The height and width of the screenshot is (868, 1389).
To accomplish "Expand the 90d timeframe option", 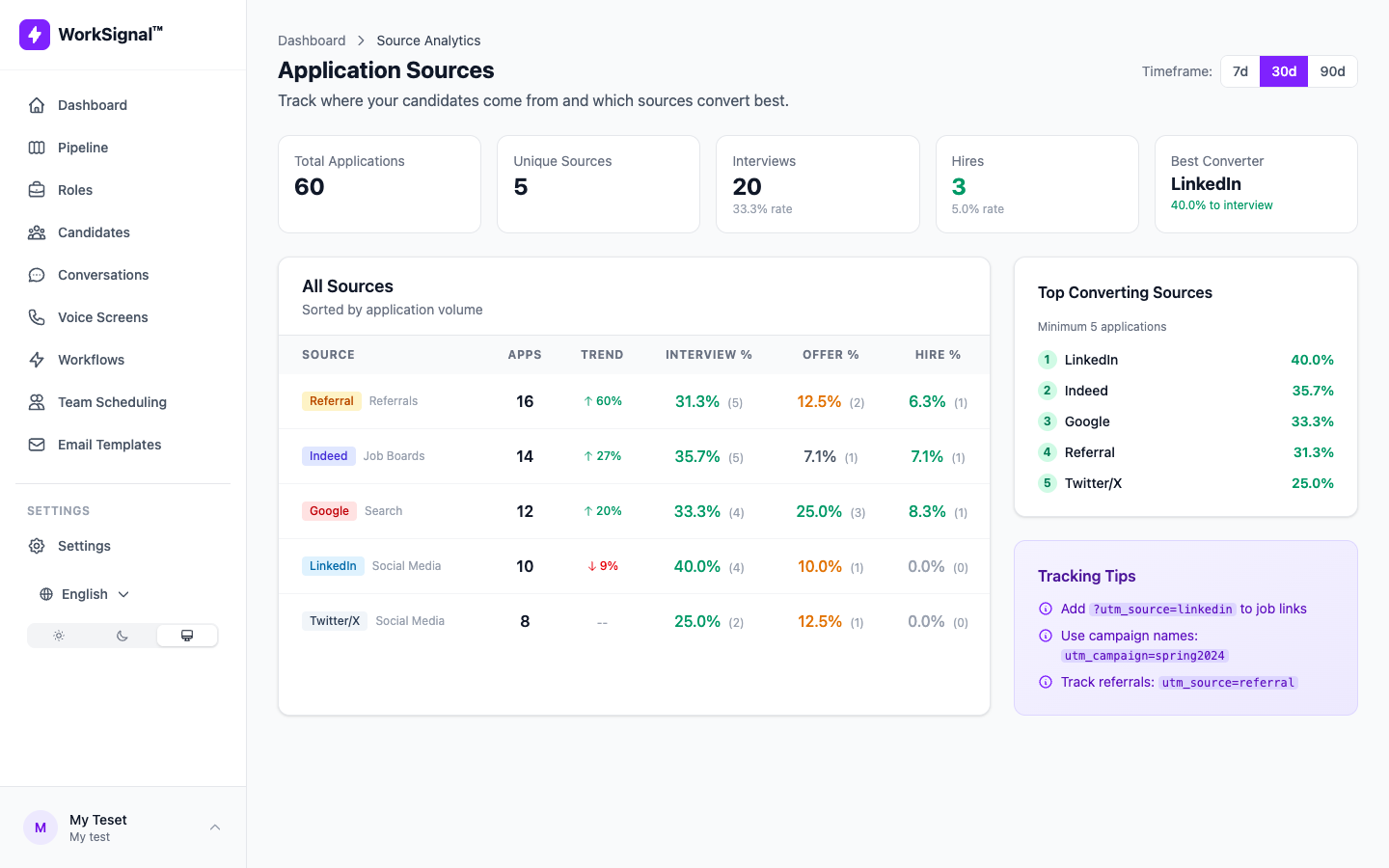I will pos(1333,71).
